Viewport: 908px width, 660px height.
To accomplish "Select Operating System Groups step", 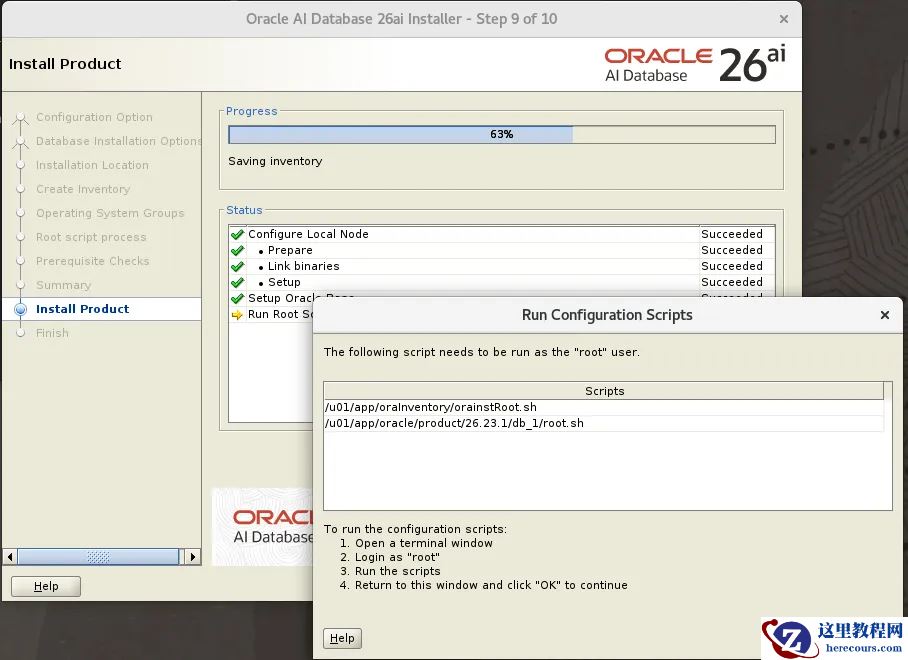I will coord(110,213).
